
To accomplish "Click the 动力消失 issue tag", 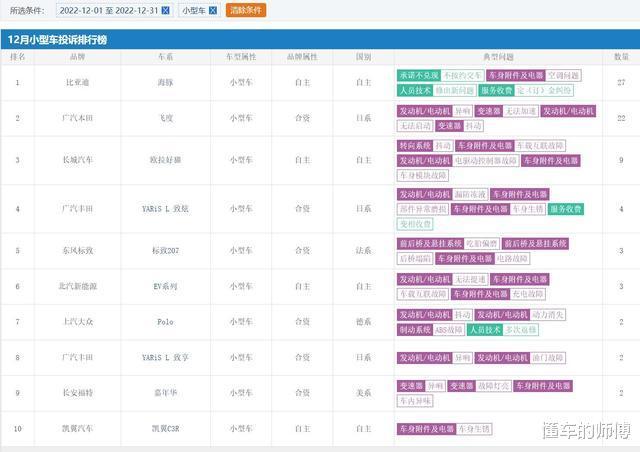I will pyautogui.click(x=548, y=315).
